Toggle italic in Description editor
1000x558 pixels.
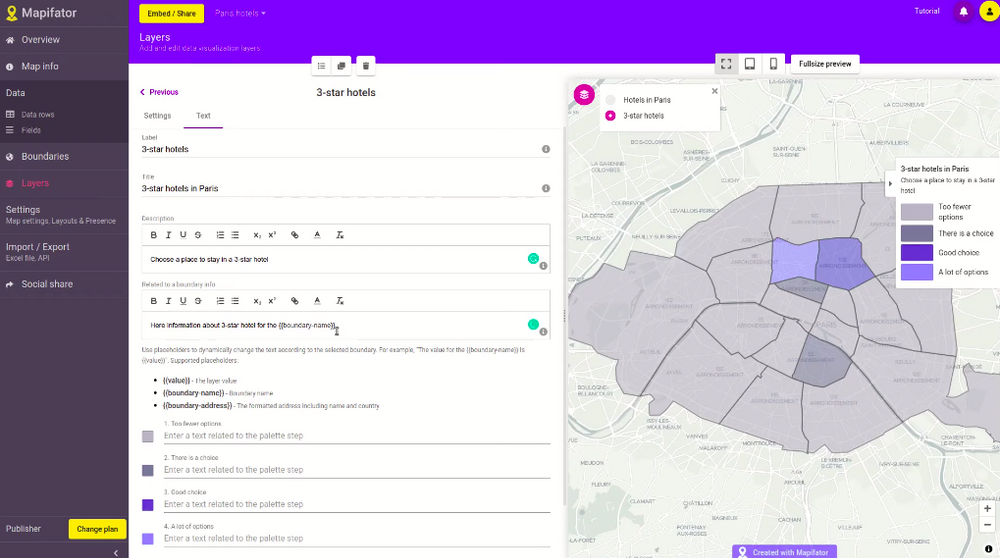pyautogui.click(x=168, y=235)
